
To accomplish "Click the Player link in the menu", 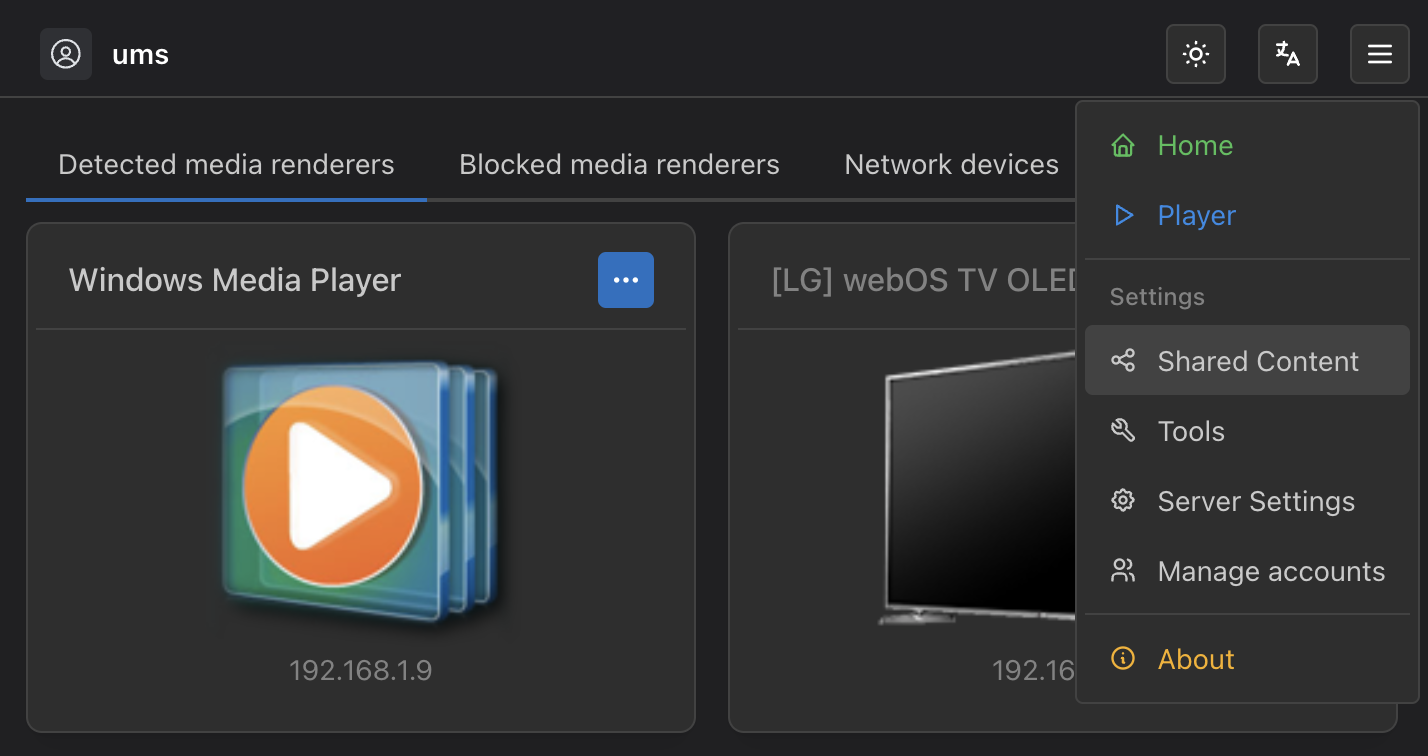I will pos(1196,215).
